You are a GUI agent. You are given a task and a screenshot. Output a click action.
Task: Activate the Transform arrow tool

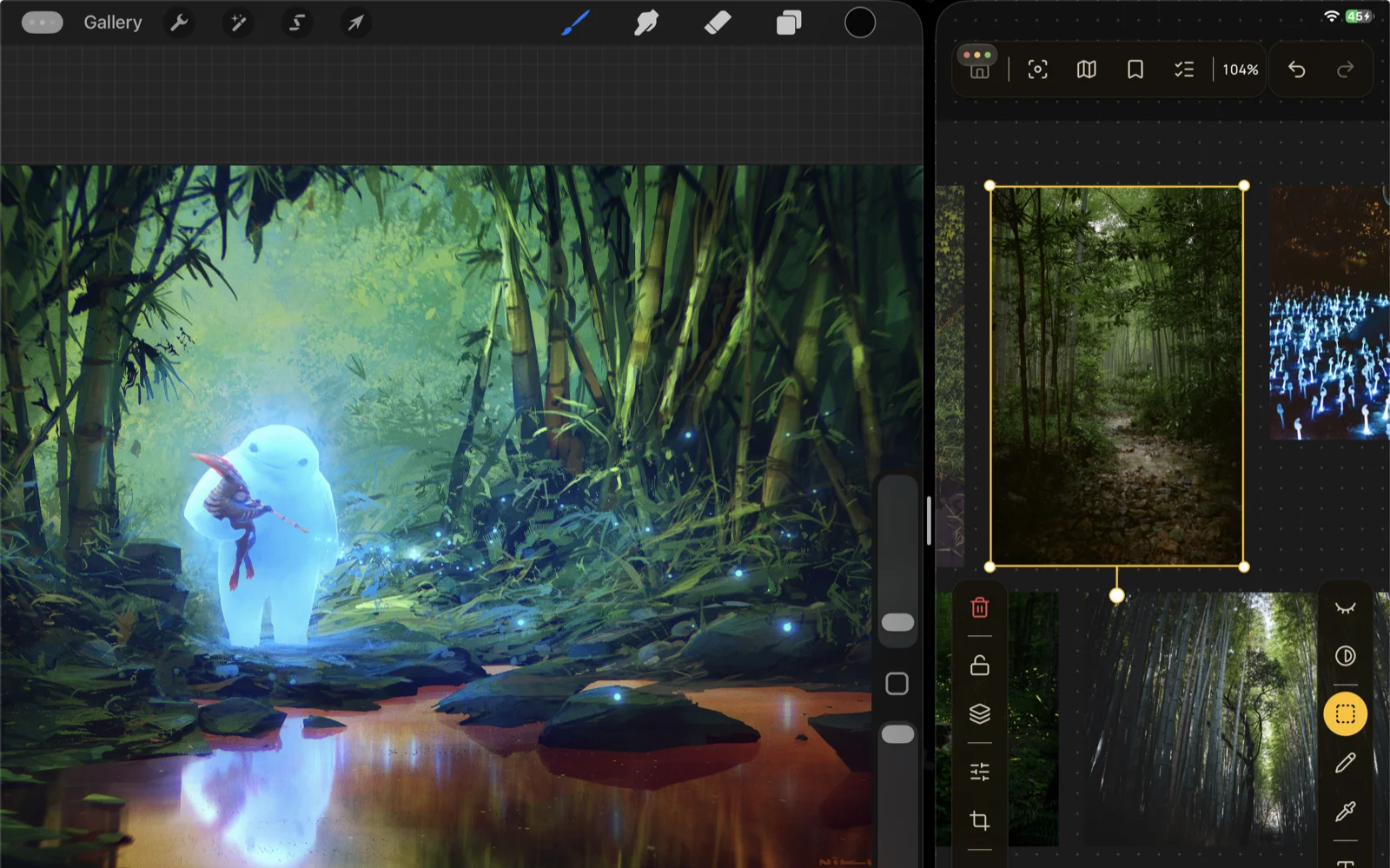(x=355, y=23)
